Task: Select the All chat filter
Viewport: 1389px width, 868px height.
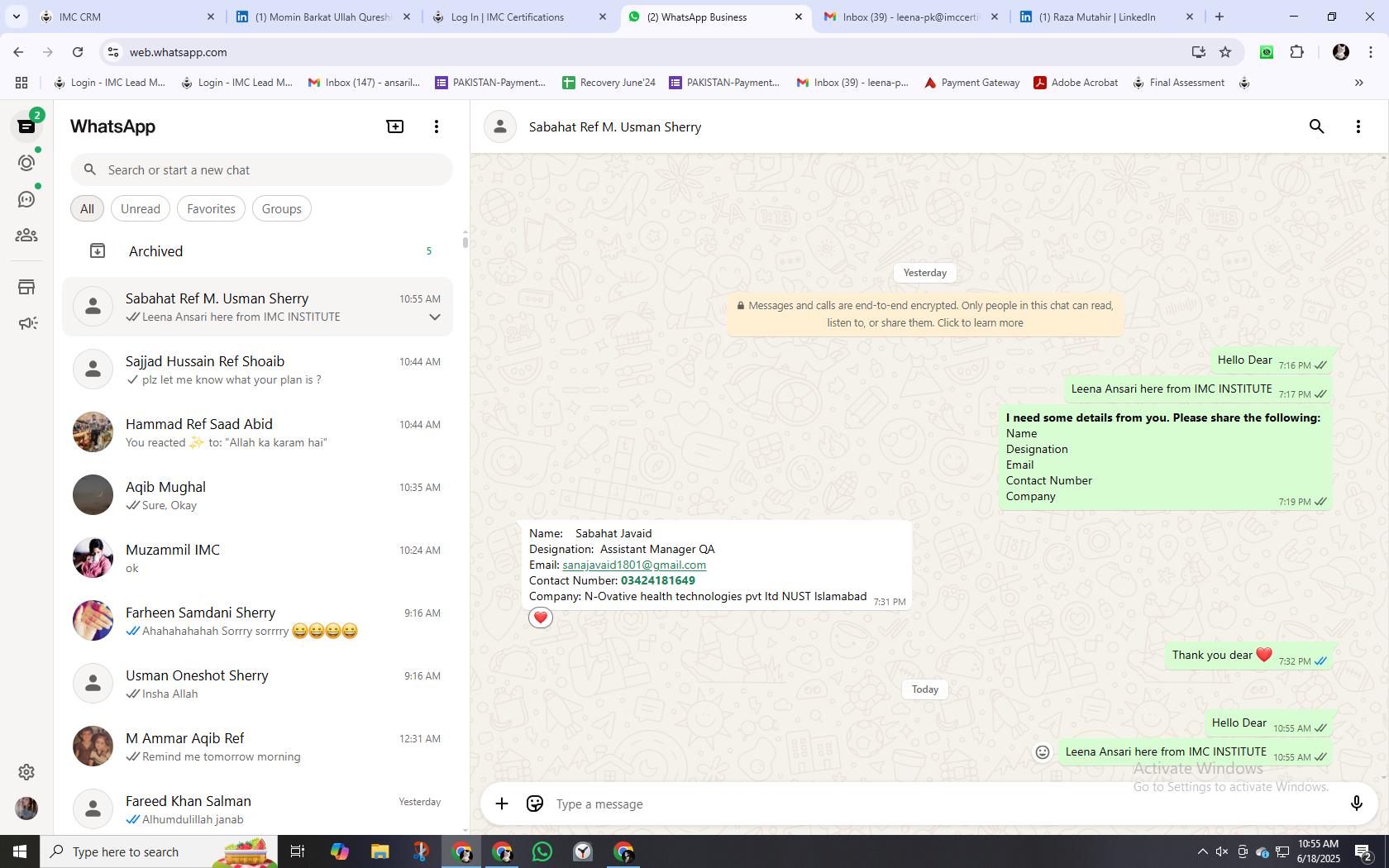Action: point(87,209)
